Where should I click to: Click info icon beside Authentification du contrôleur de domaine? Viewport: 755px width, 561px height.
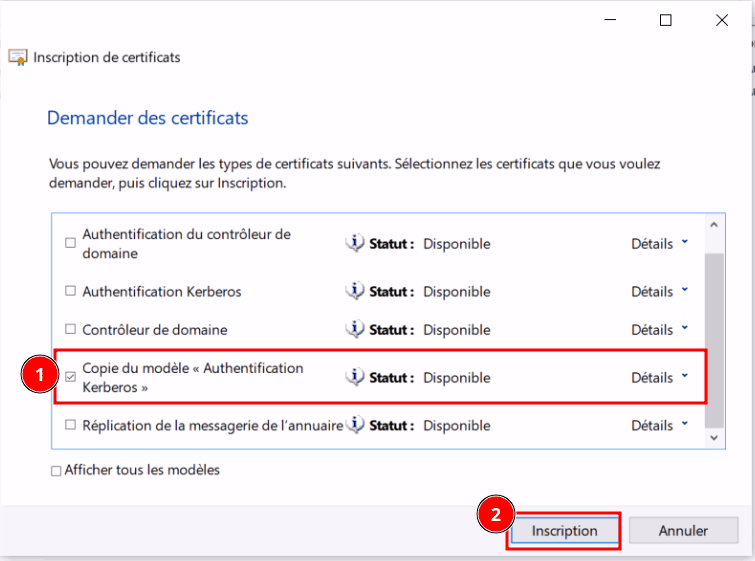tap(354, 243)
